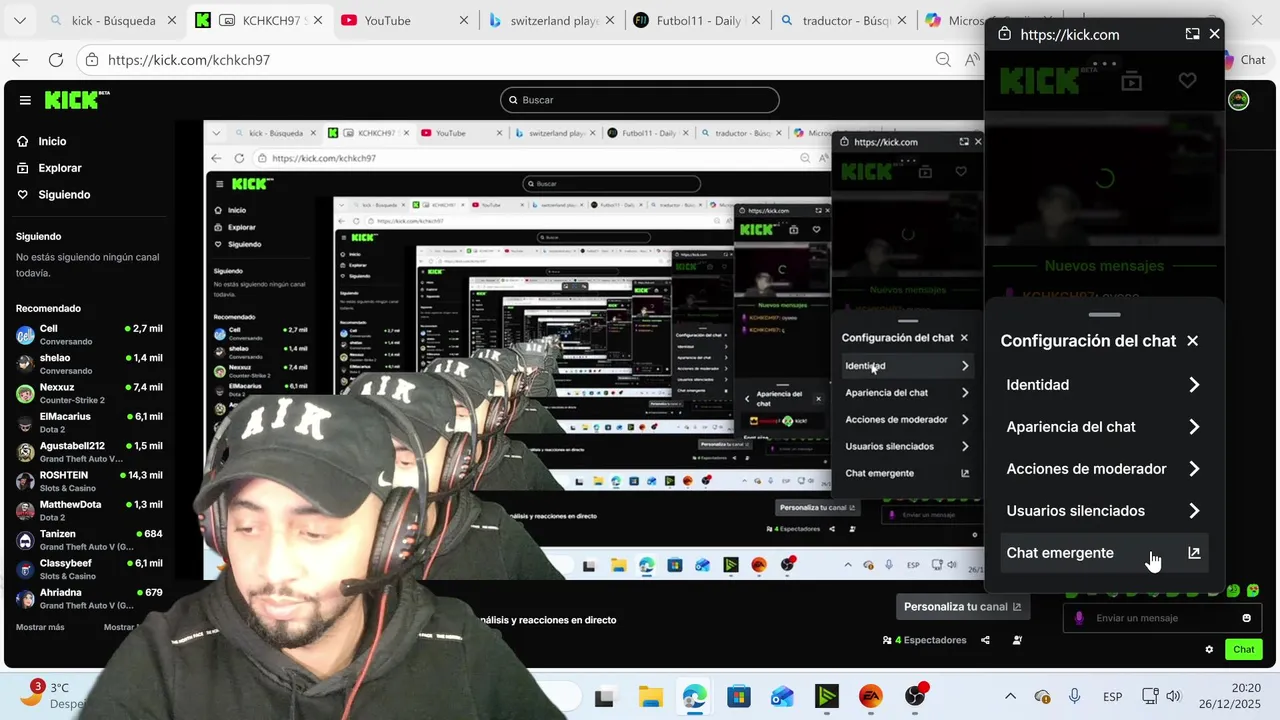The image size is (1280, 720).
Task: Go to Inicio in sidebar
Action: pyautogui.click(x=42, y=141)
